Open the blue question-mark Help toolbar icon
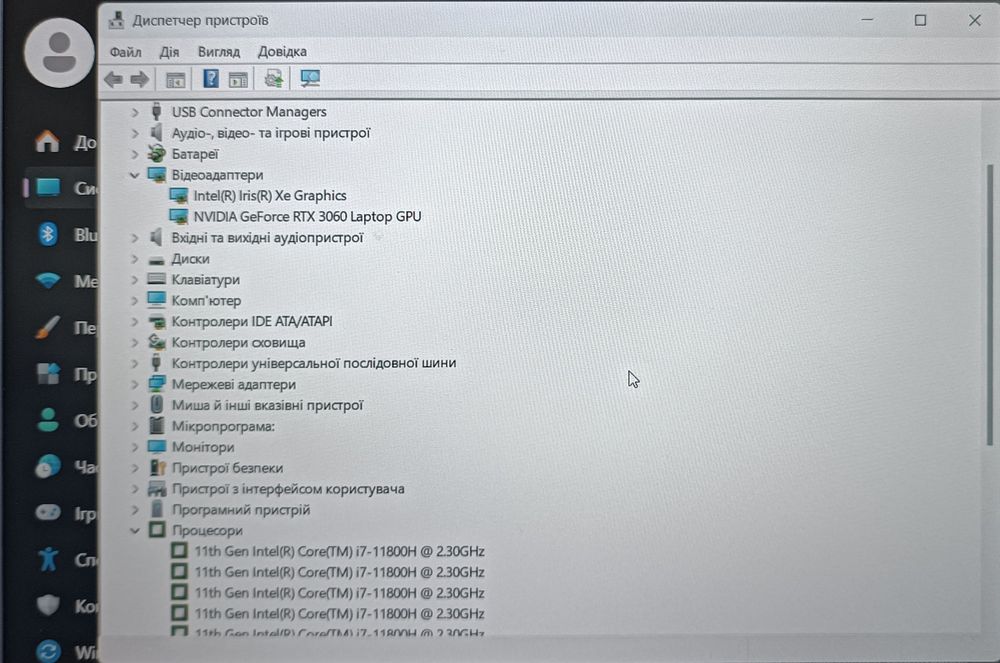 point(210,79)
